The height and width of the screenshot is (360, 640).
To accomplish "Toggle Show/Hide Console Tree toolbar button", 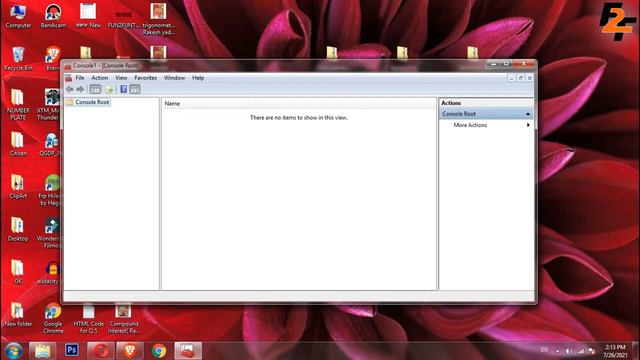I will tap(95, 89).
